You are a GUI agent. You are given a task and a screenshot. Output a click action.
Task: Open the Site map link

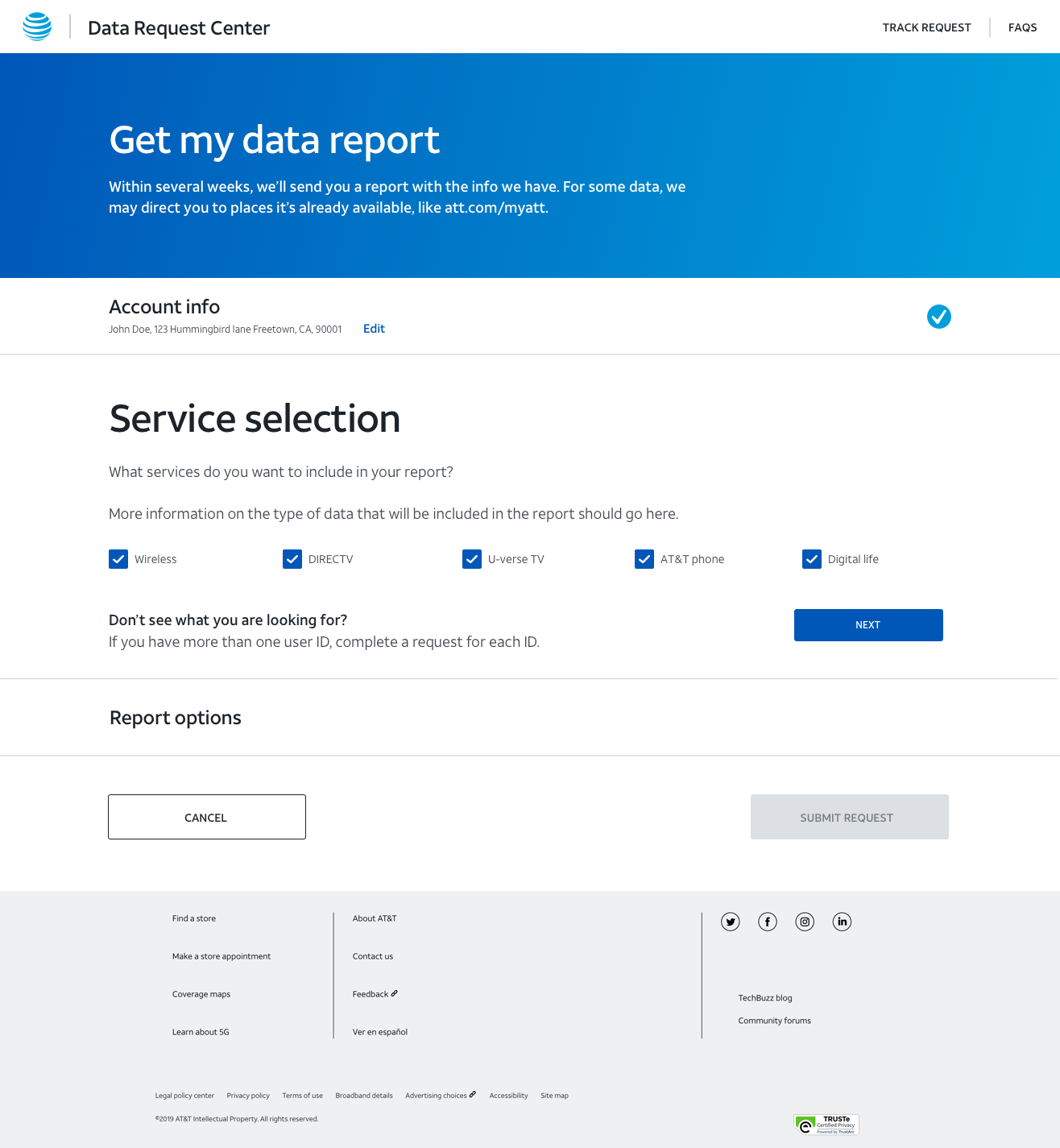coord(554,1096)
